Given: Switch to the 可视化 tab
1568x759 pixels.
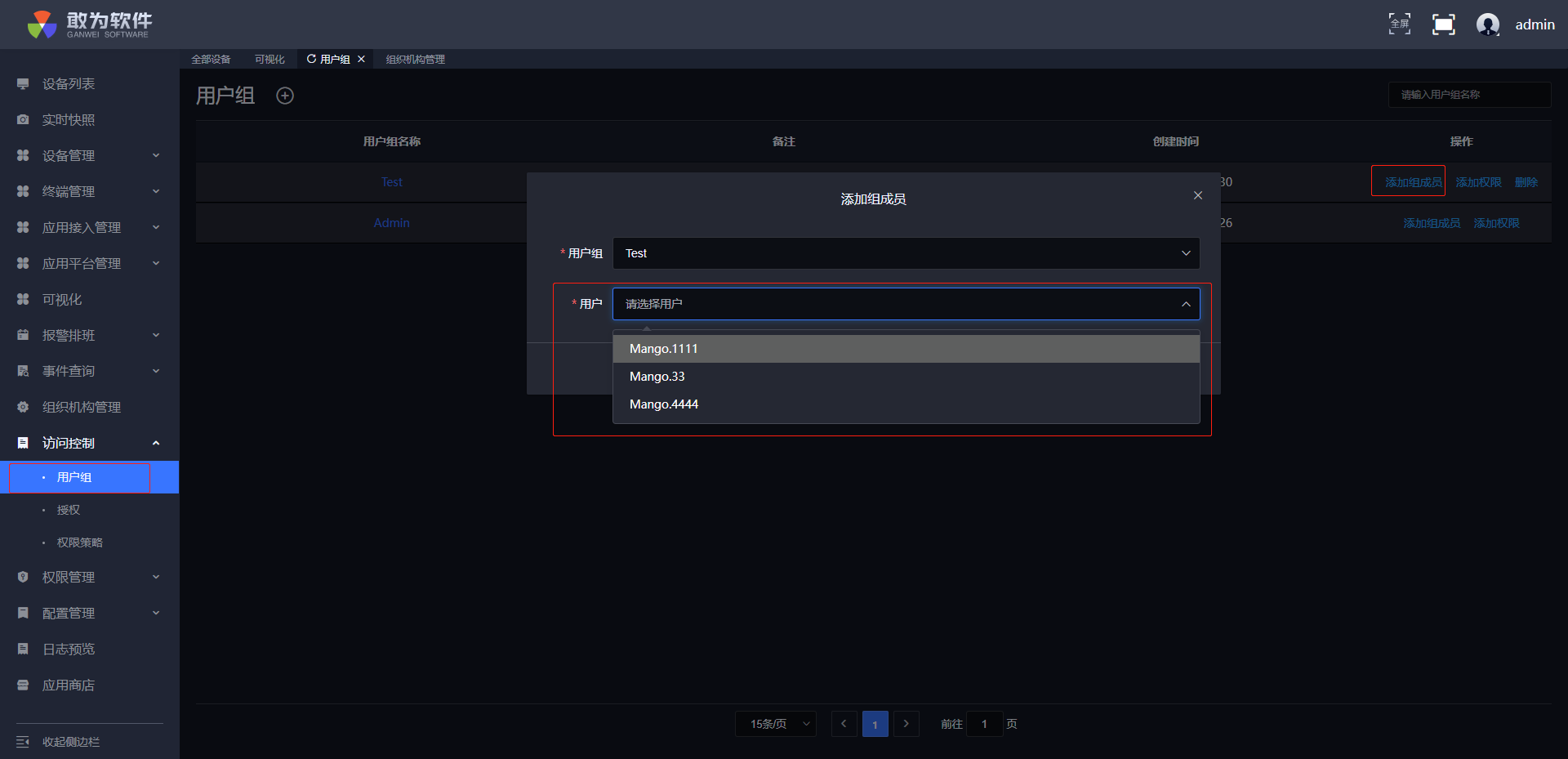Looking at the screenshot, I should tap(269, 59).
